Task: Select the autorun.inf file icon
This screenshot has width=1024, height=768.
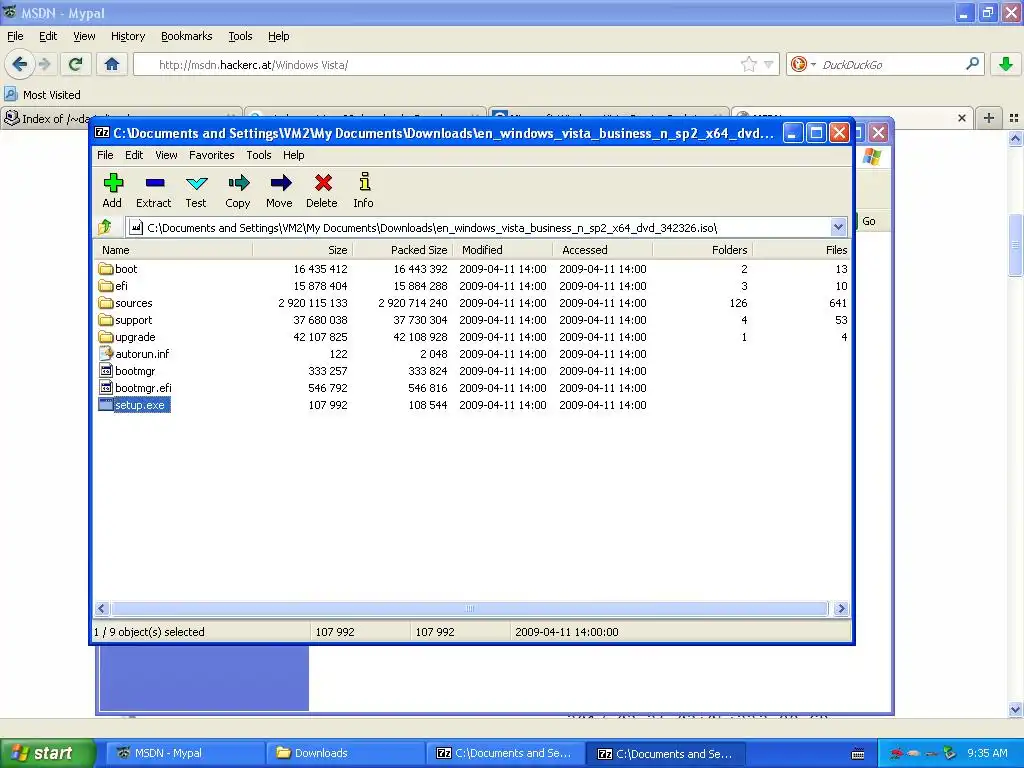Action: [x=106, y=354]
